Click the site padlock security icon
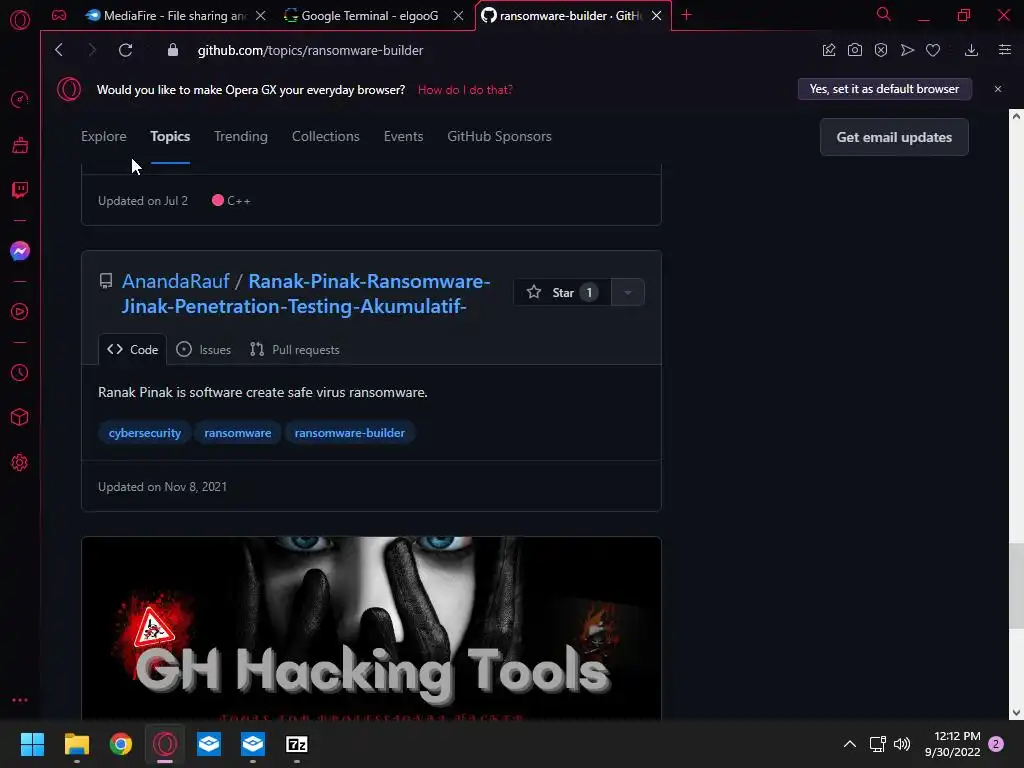The image size is (1024, 768). [x=172, y=50]
